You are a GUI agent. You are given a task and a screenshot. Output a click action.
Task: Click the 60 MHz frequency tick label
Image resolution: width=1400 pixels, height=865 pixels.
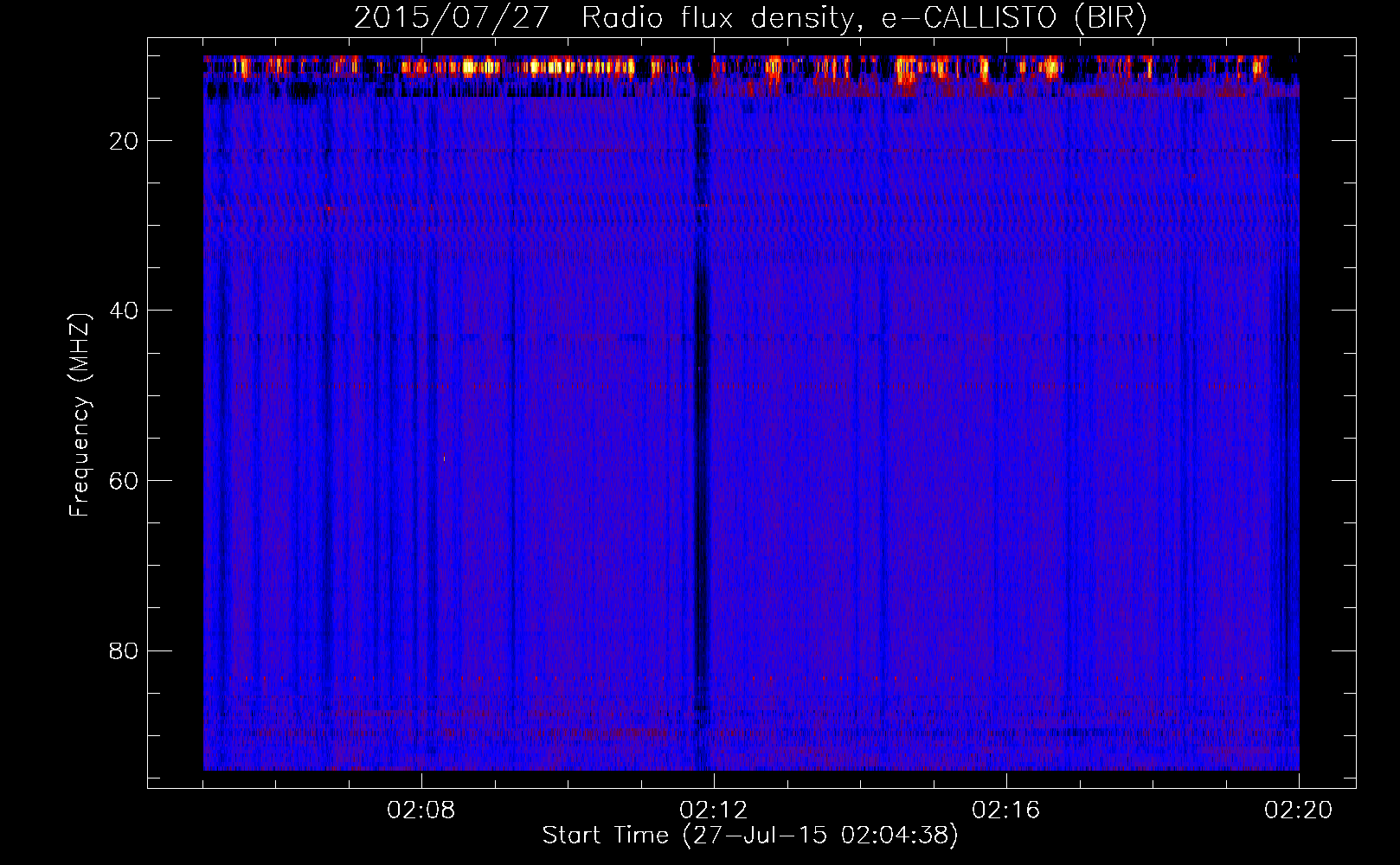pyautogui.click(x=124, y=481)
